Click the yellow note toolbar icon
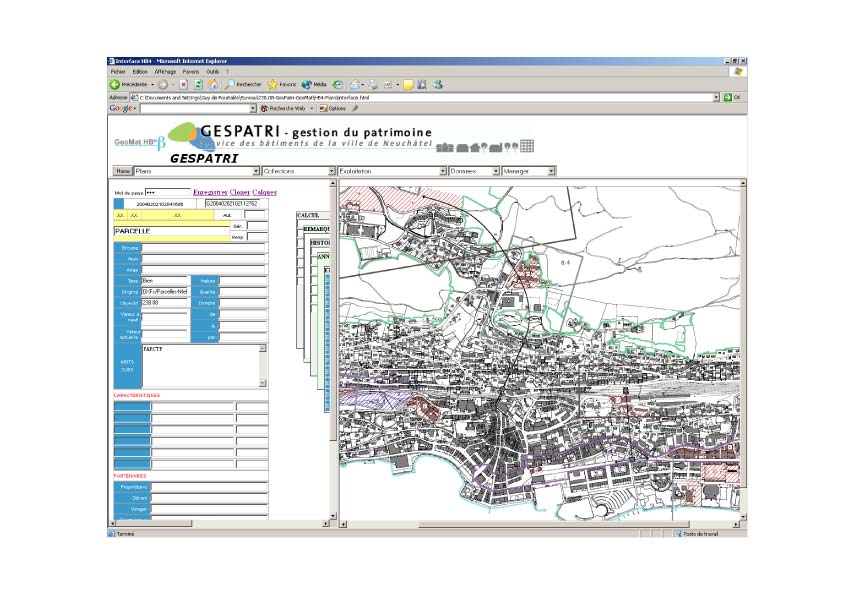The height and width of the screenshot is (595, 842). (408, 84)
